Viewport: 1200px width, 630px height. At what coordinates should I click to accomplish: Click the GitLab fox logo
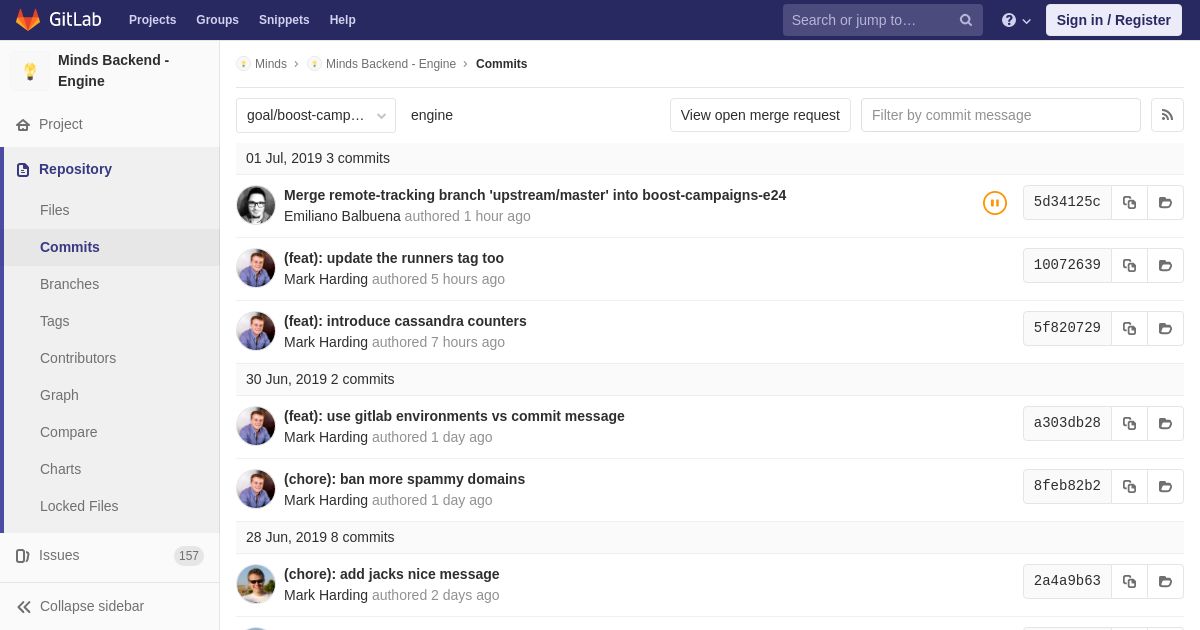pyautogui.click(x=28, y=20)
